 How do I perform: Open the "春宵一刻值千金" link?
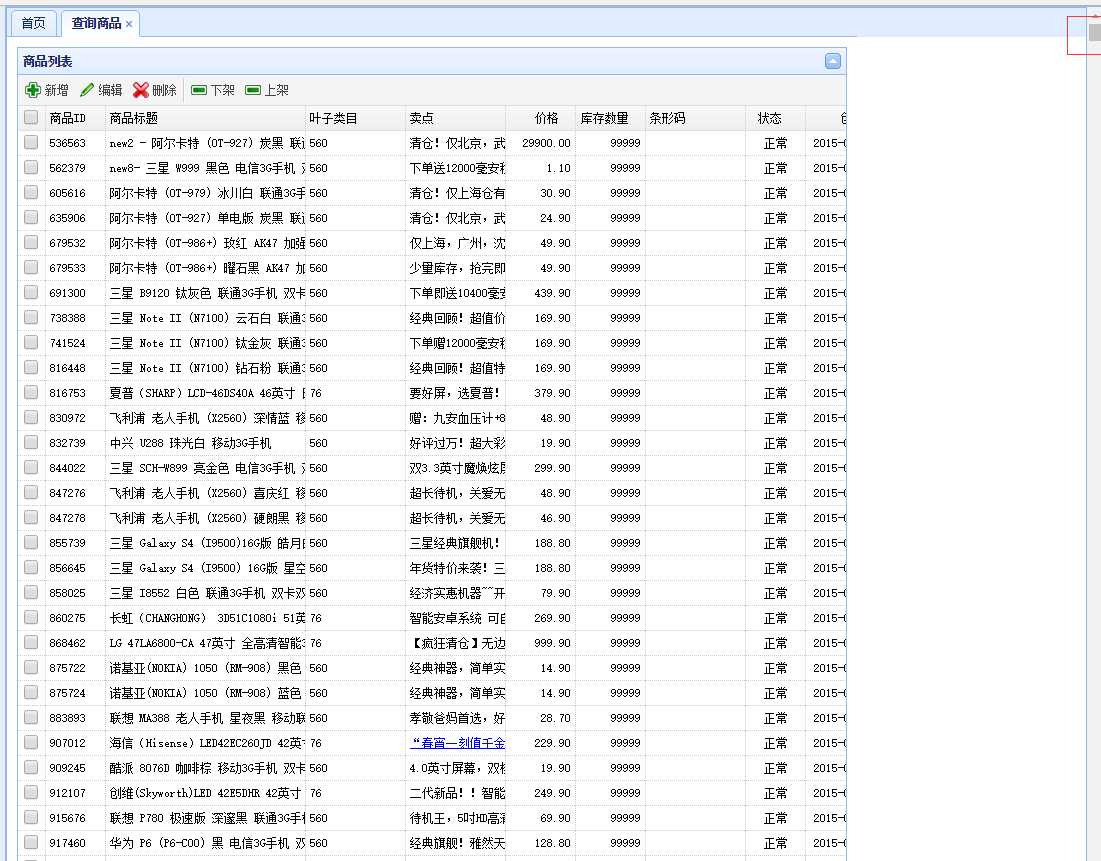pos(457,743)
